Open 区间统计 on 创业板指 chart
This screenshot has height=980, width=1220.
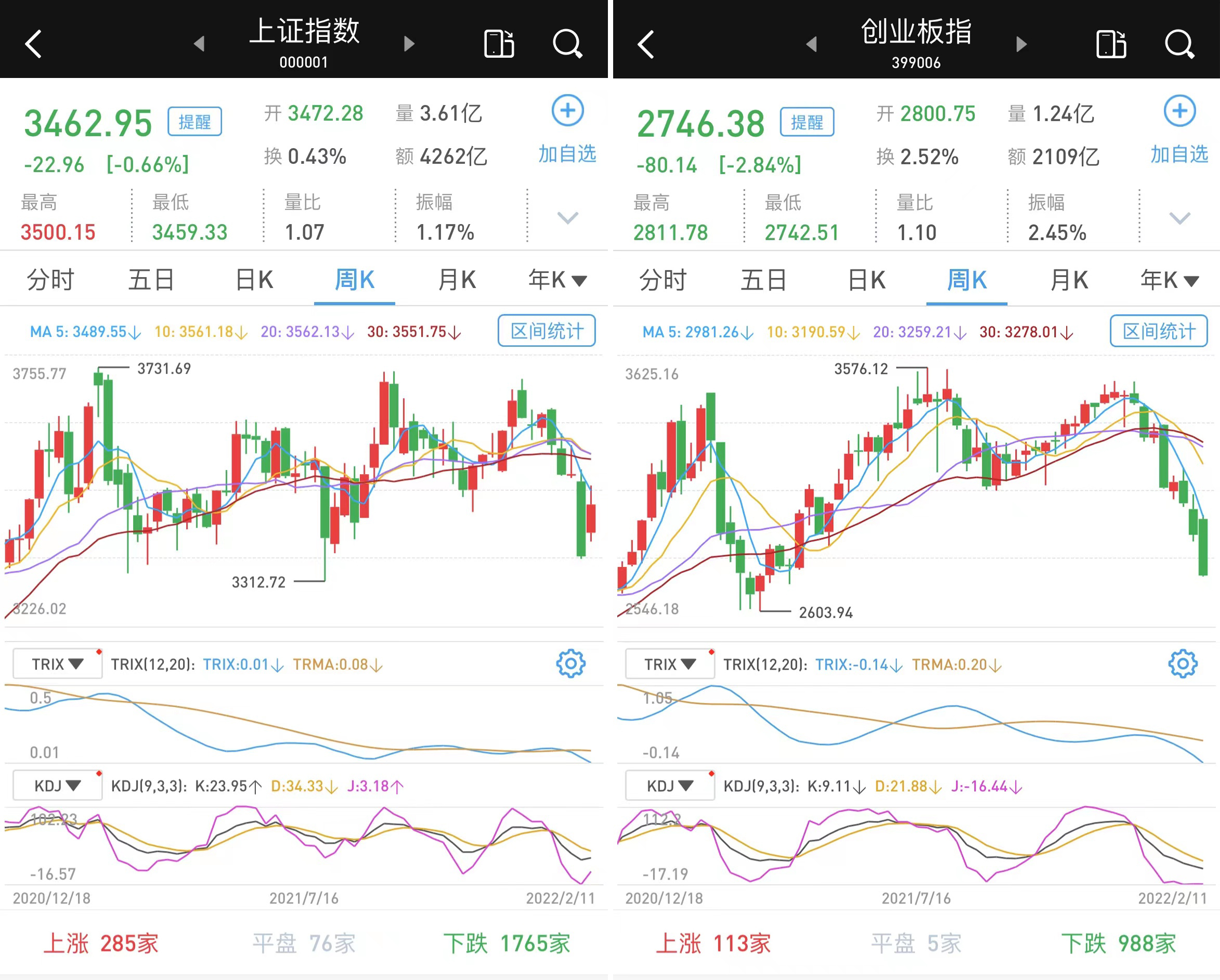(1159, 331)
